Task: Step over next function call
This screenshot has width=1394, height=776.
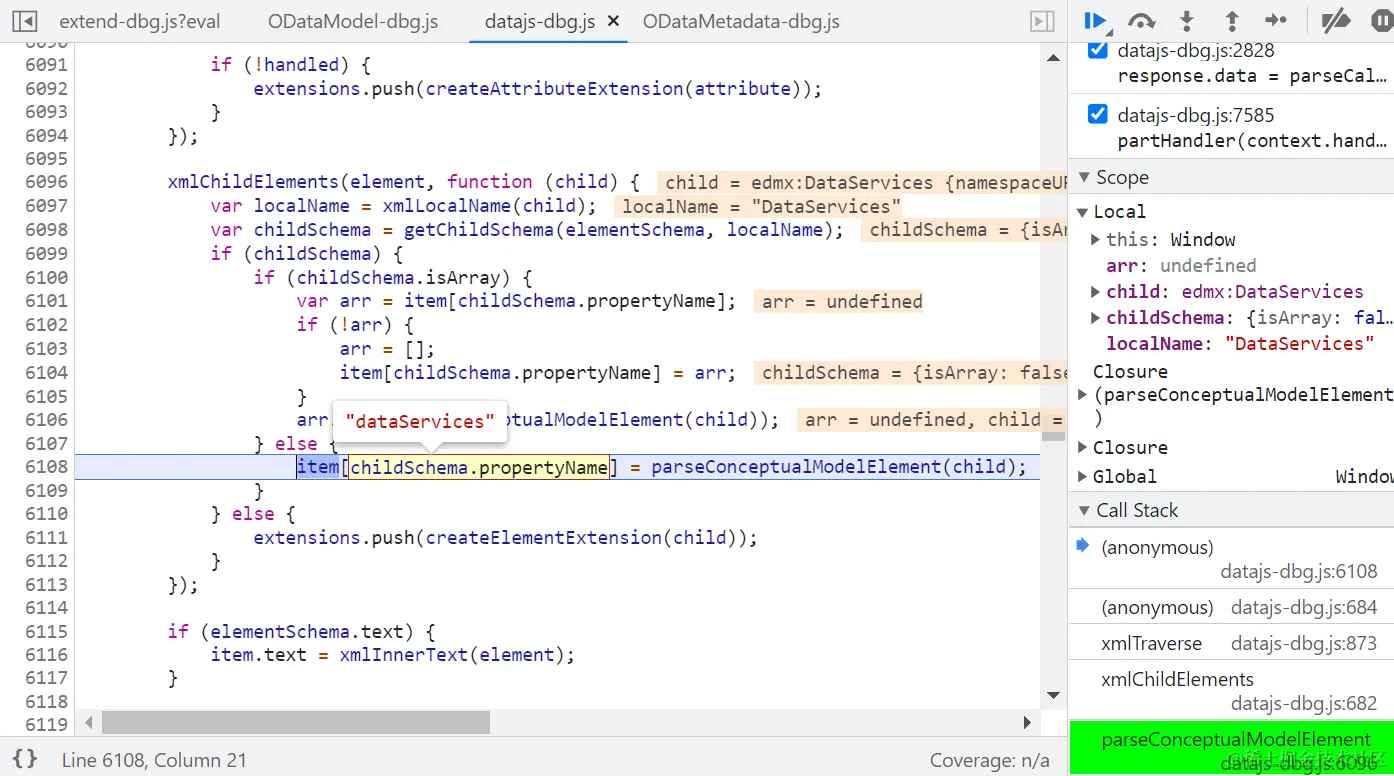Action: tap(1141, 21)
